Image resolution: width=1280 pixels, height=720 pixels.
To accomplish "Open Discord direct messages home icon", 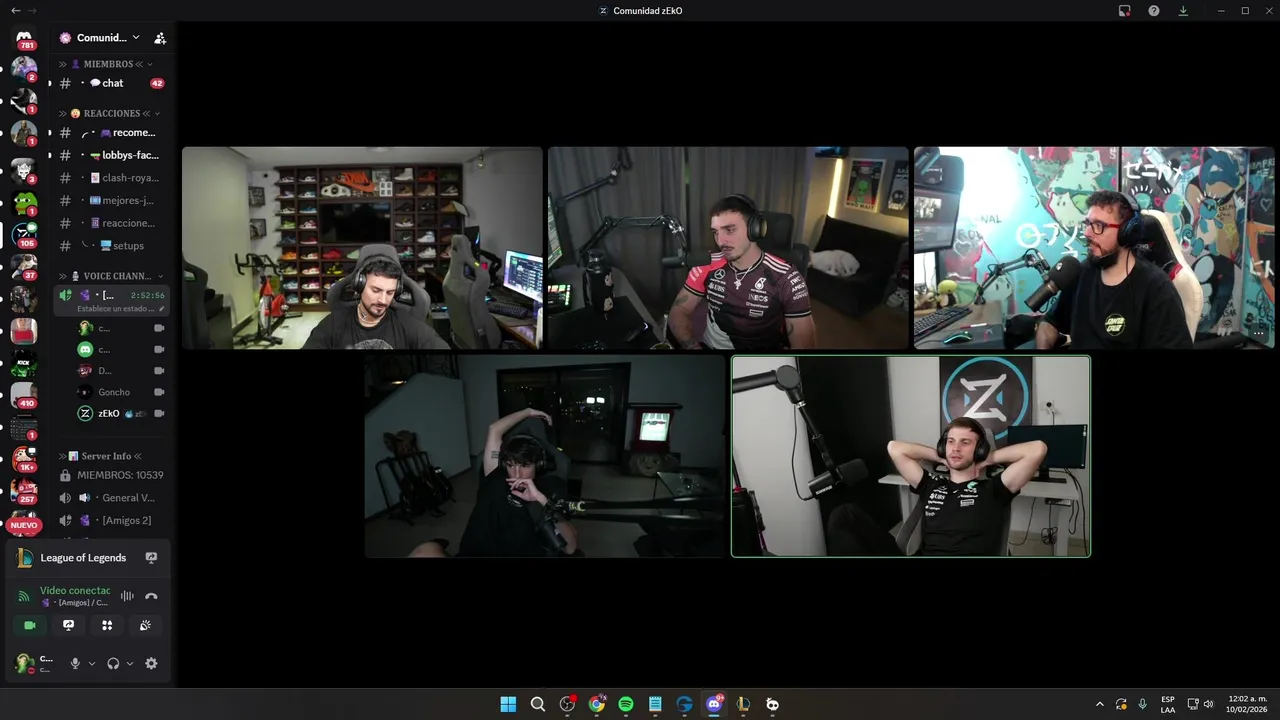I will [x=24, y=38].
